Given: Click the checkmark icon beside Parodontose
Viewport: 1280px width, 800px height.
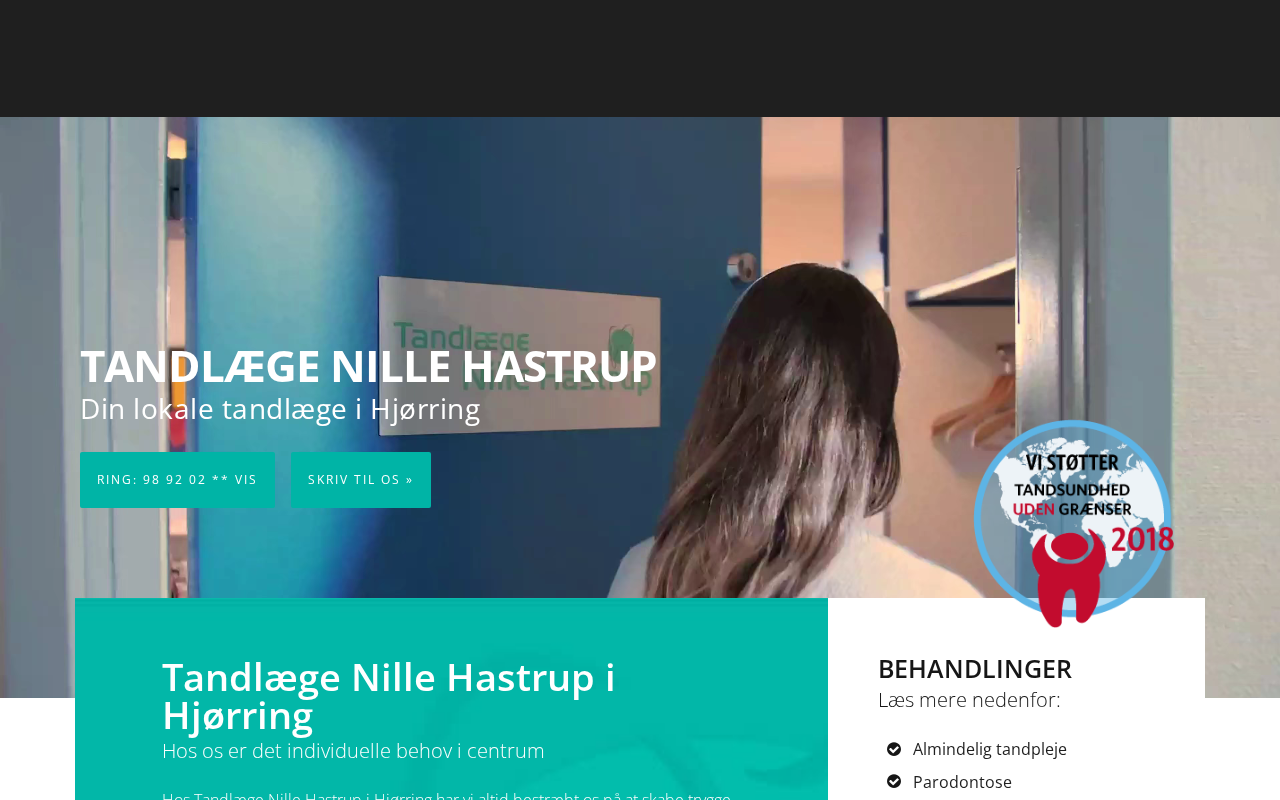Looking at the screenshot, I should pos(894,782).
